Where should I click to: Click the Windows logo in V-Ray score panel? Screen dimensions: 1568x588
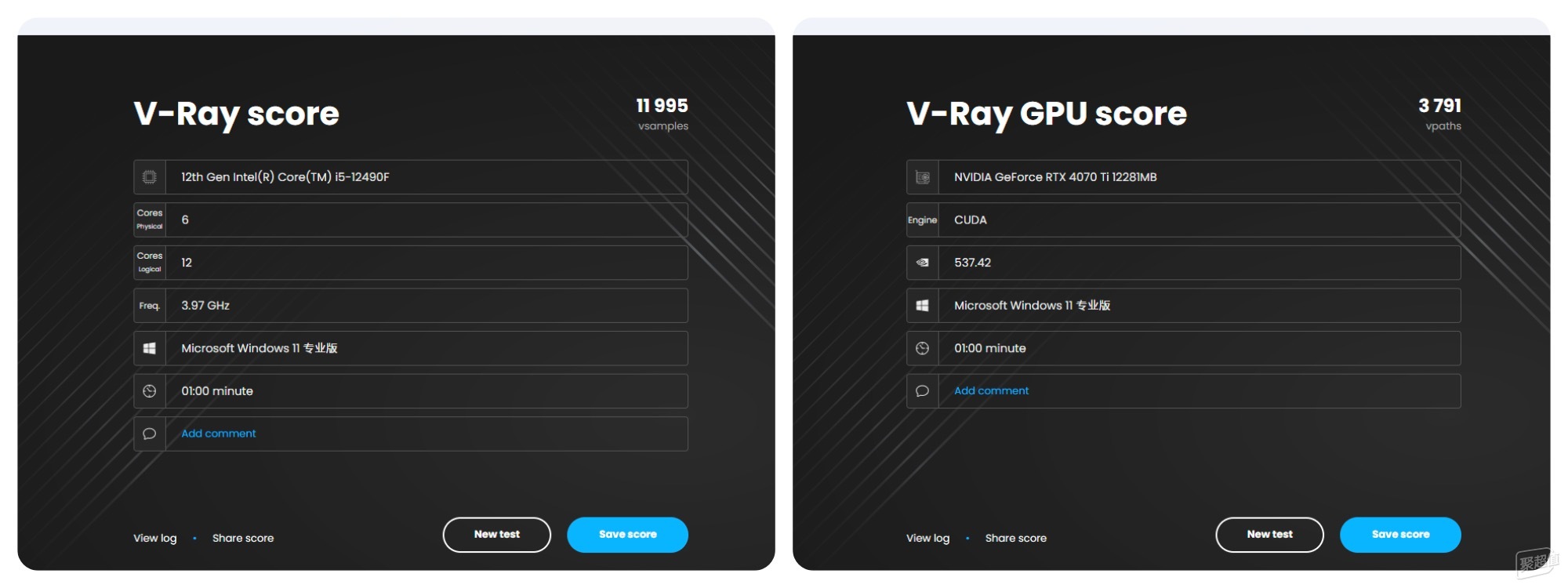150,348
